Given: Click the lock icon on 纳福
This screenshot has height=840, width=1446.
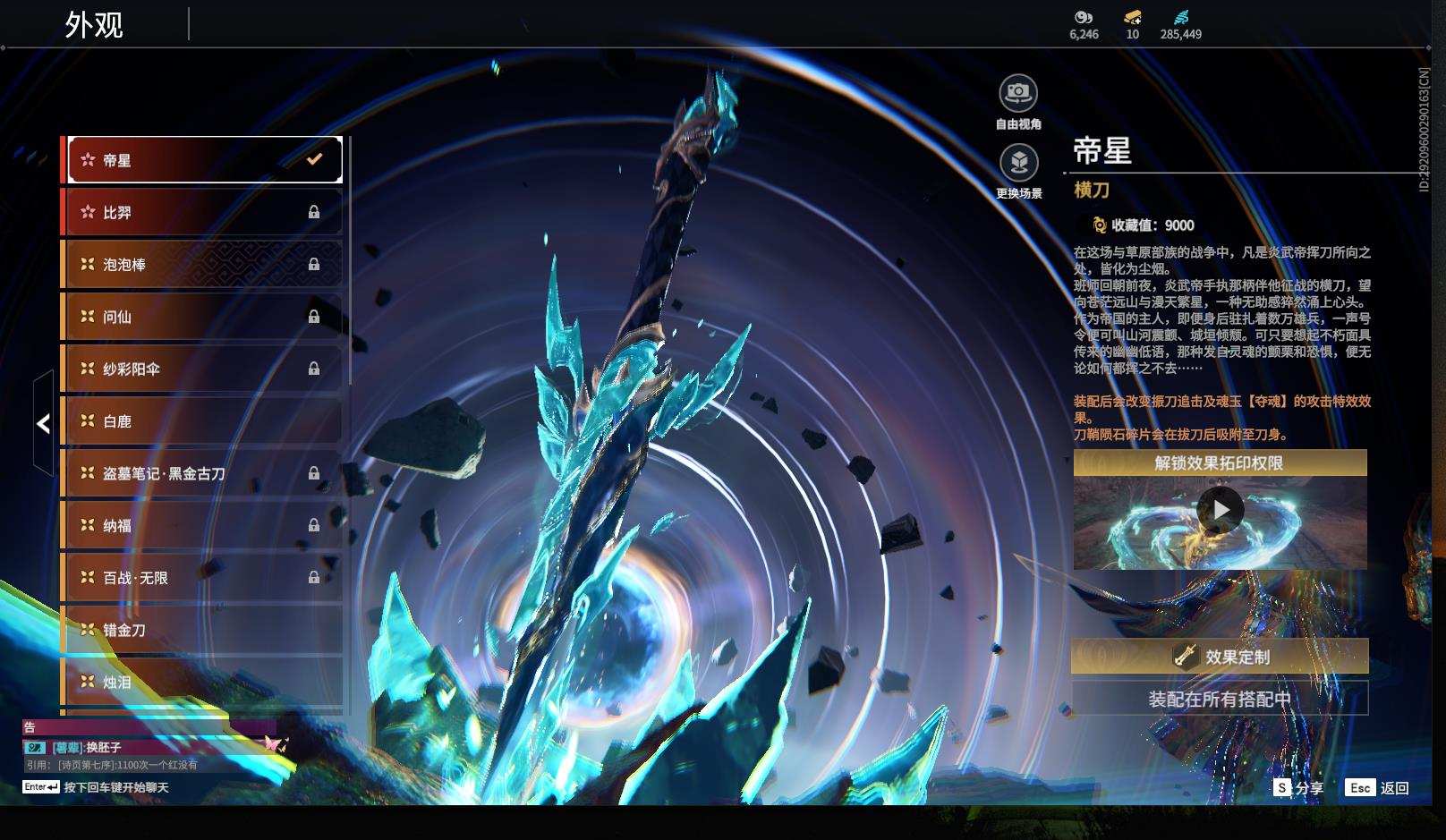Looking at the screenshot, I should (314, 525).
